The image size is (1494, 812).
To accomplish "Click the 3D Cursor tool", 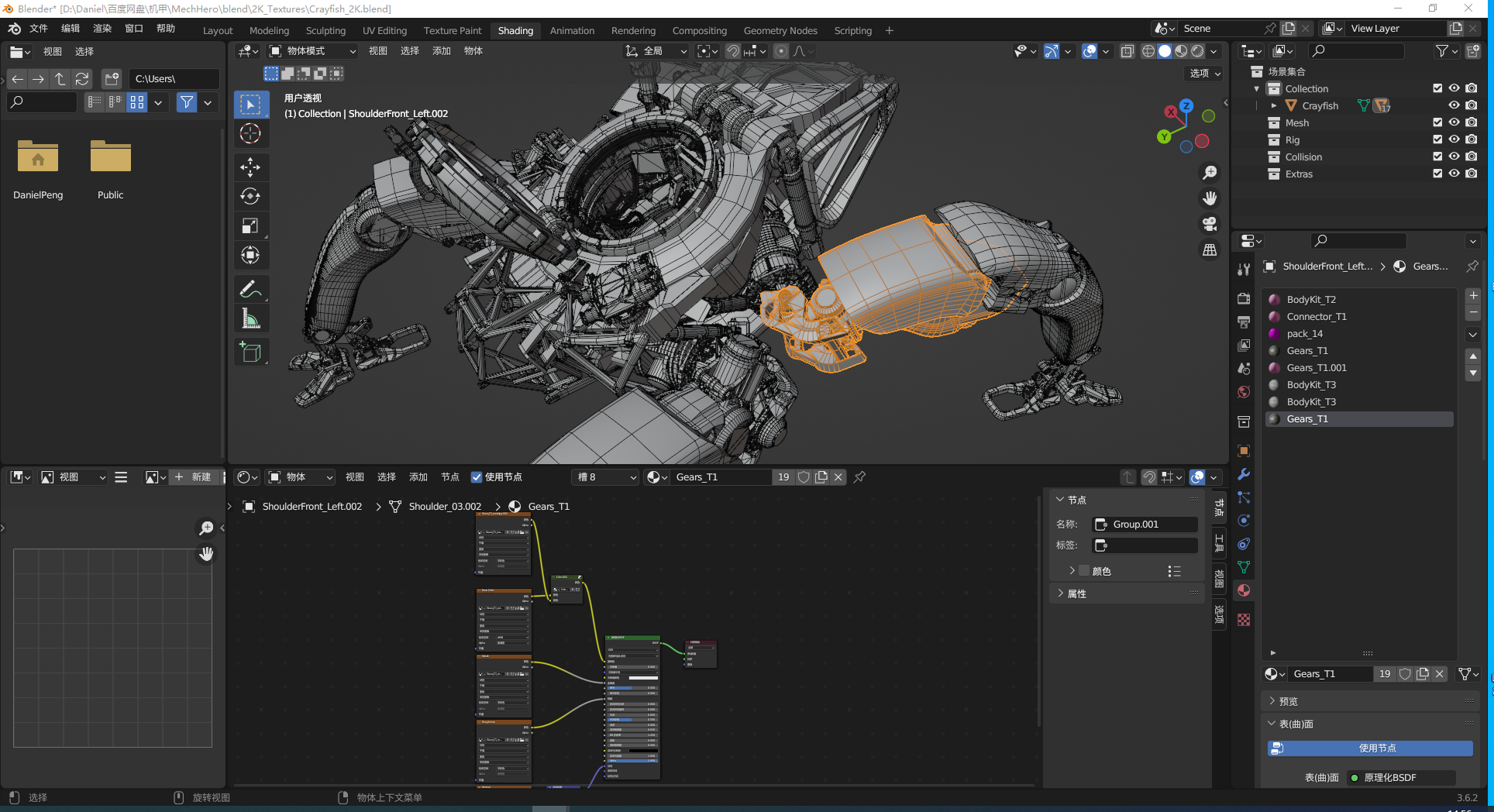I will pos(250,133).
